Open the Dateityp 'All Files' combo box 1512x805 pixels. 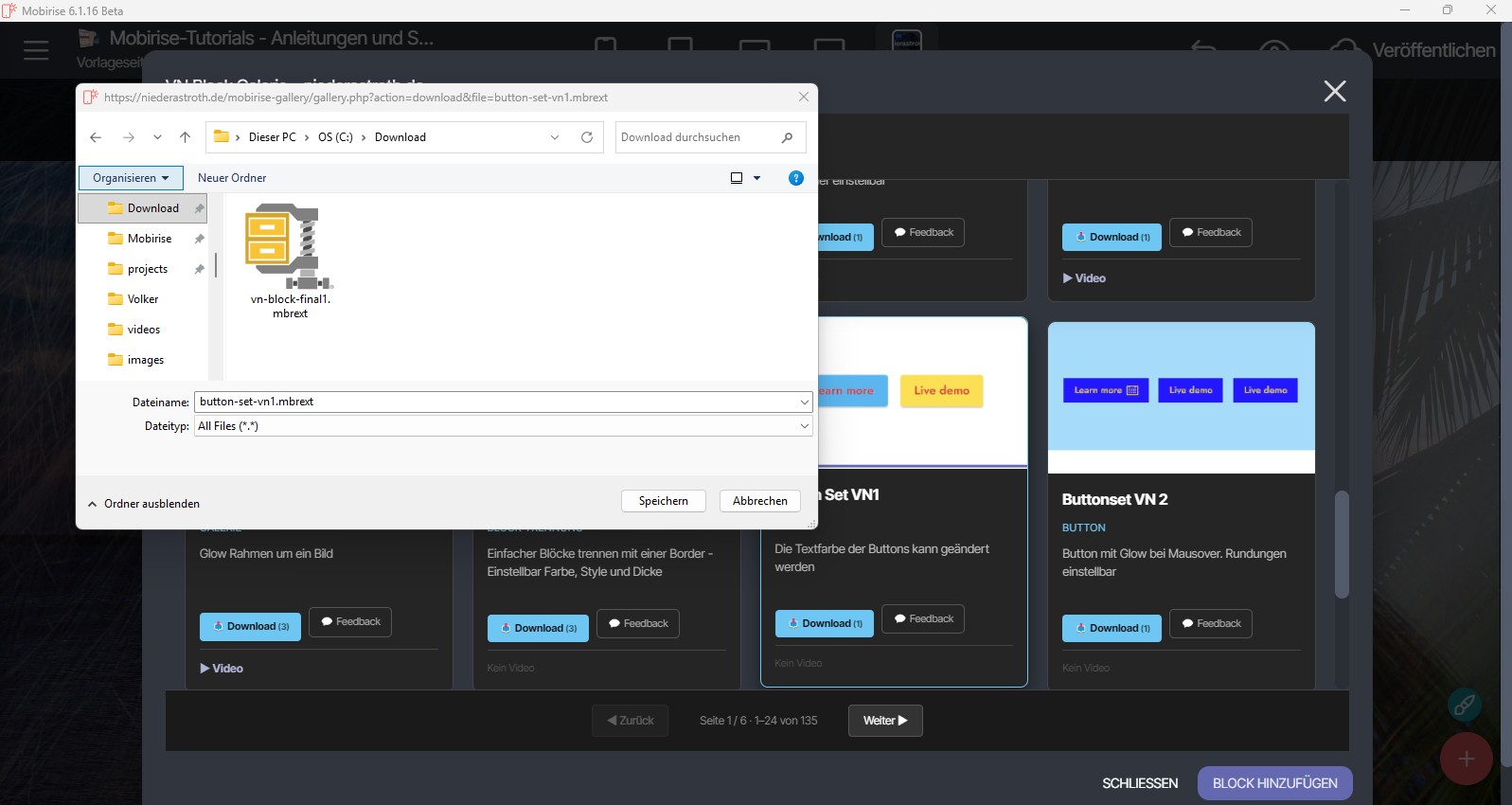pos(504,426)
